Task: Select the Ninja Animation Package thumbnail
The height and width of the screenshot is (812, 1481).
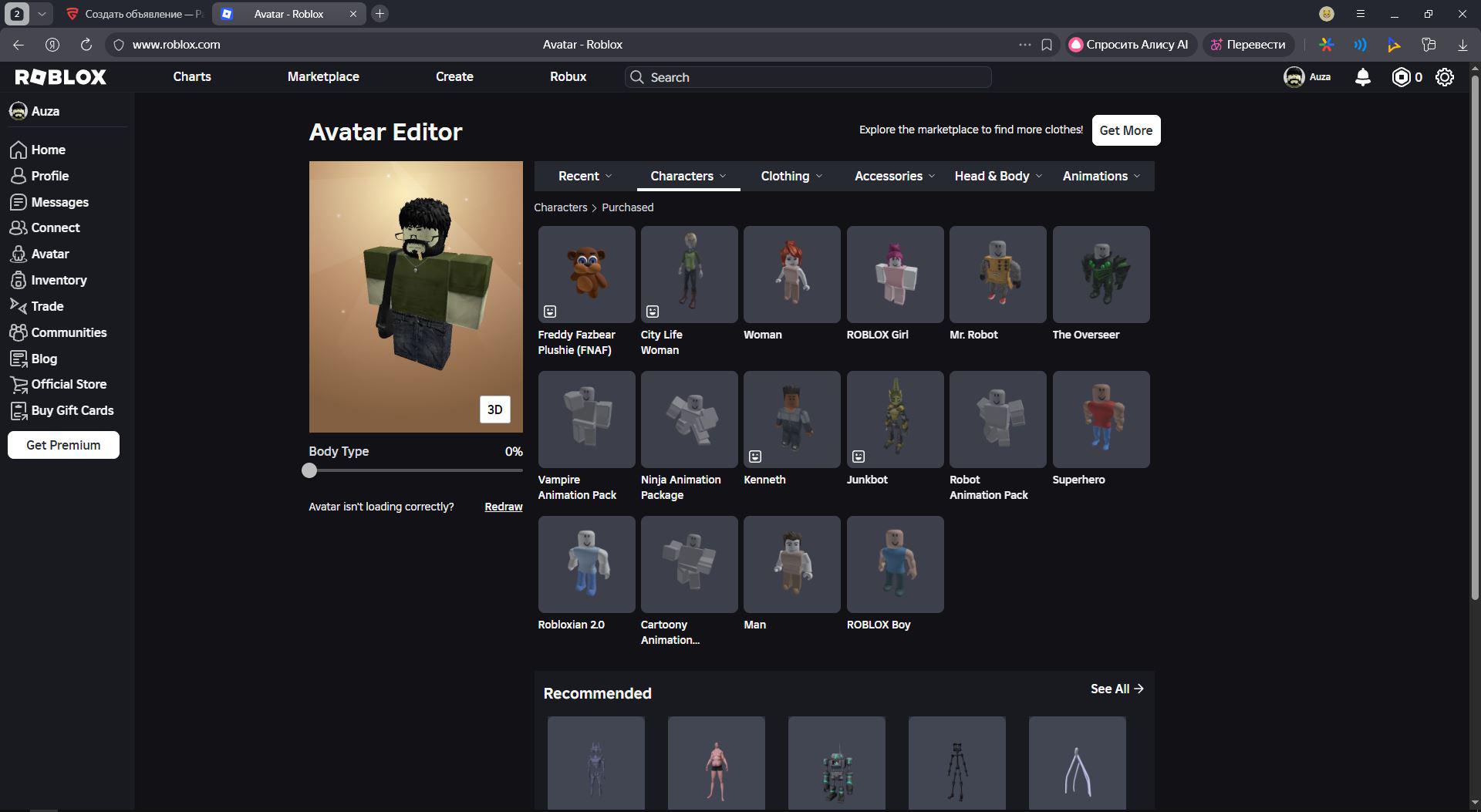Action: pyautogui.click(x=690, y=419)
